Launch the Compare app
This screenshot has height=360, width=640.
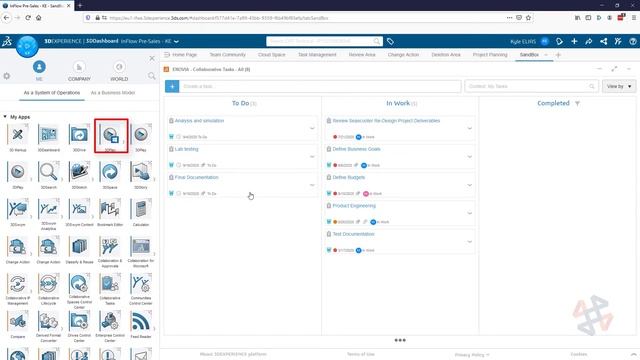click(x=18, y=321)
